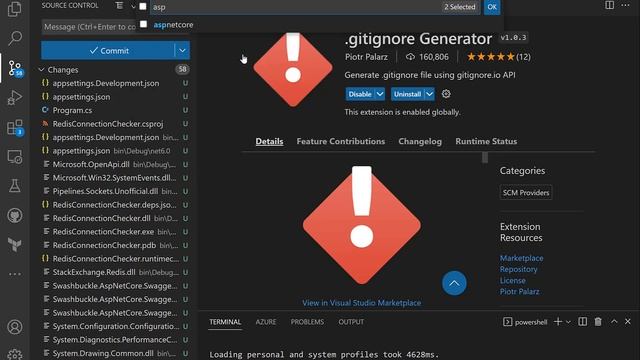Open the Explorer view in activity bar
This screenshot has height=360, width=640.
pyautogui.click(x=15, y=9)
